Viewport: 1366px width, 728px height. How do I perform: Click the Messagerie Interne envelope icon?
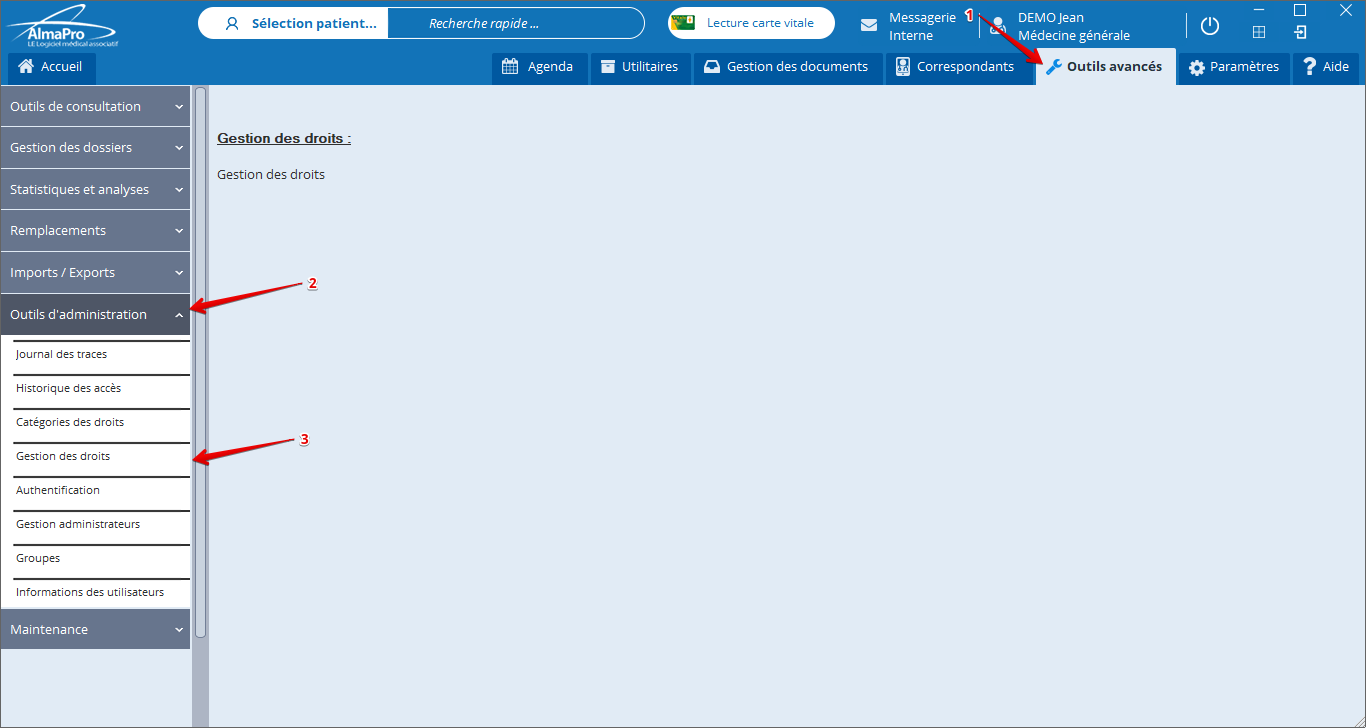click(x=869, y=25)
